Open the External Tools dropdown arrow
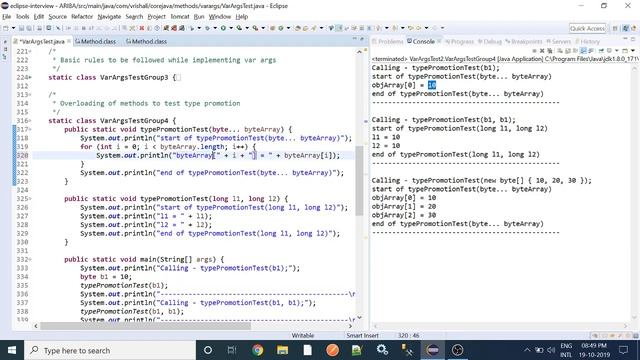The width and height of the screenshot is (640, 360). click(263, 28)
